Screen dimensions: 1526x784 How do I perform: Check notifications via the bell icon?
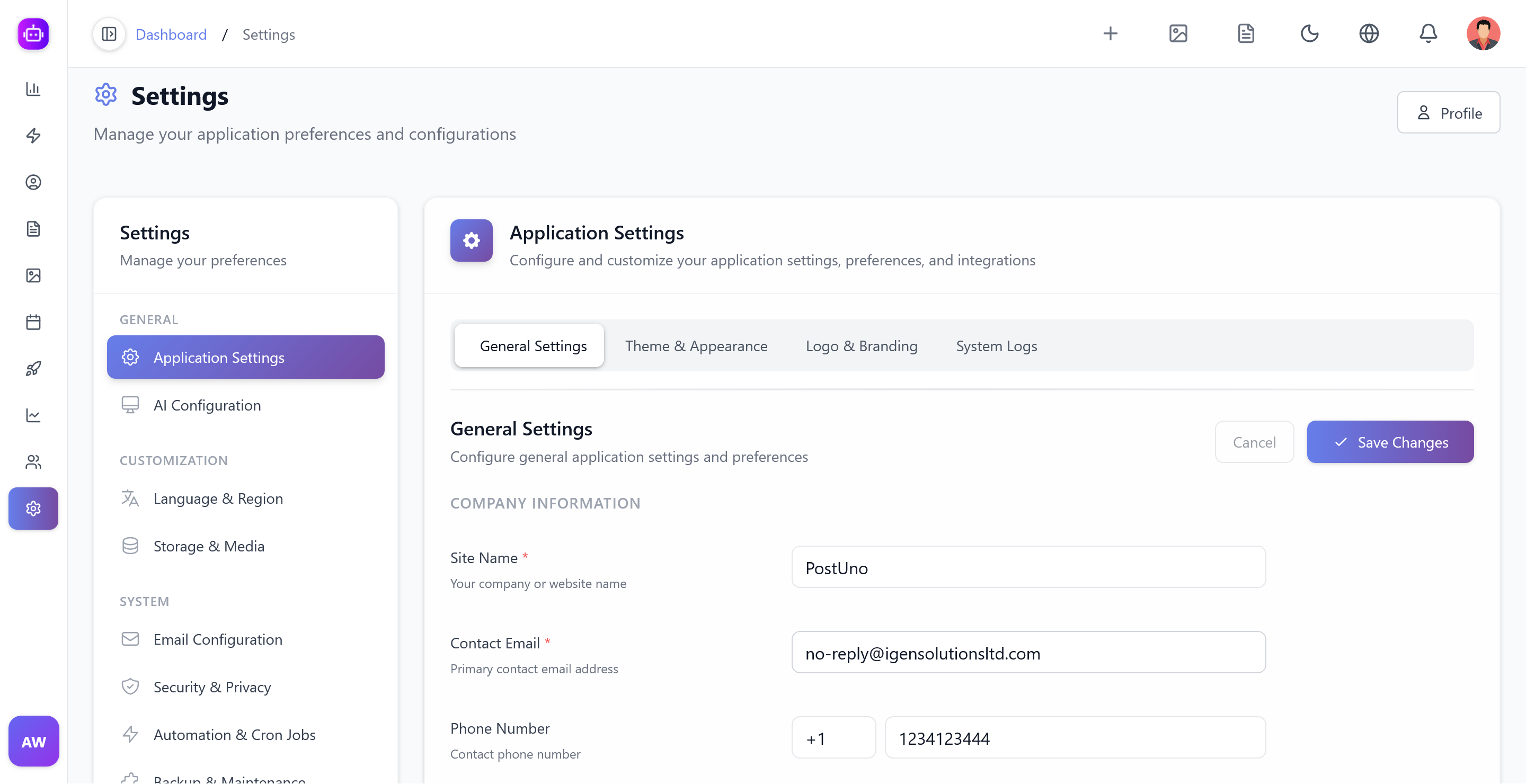tap(1429, 34)
